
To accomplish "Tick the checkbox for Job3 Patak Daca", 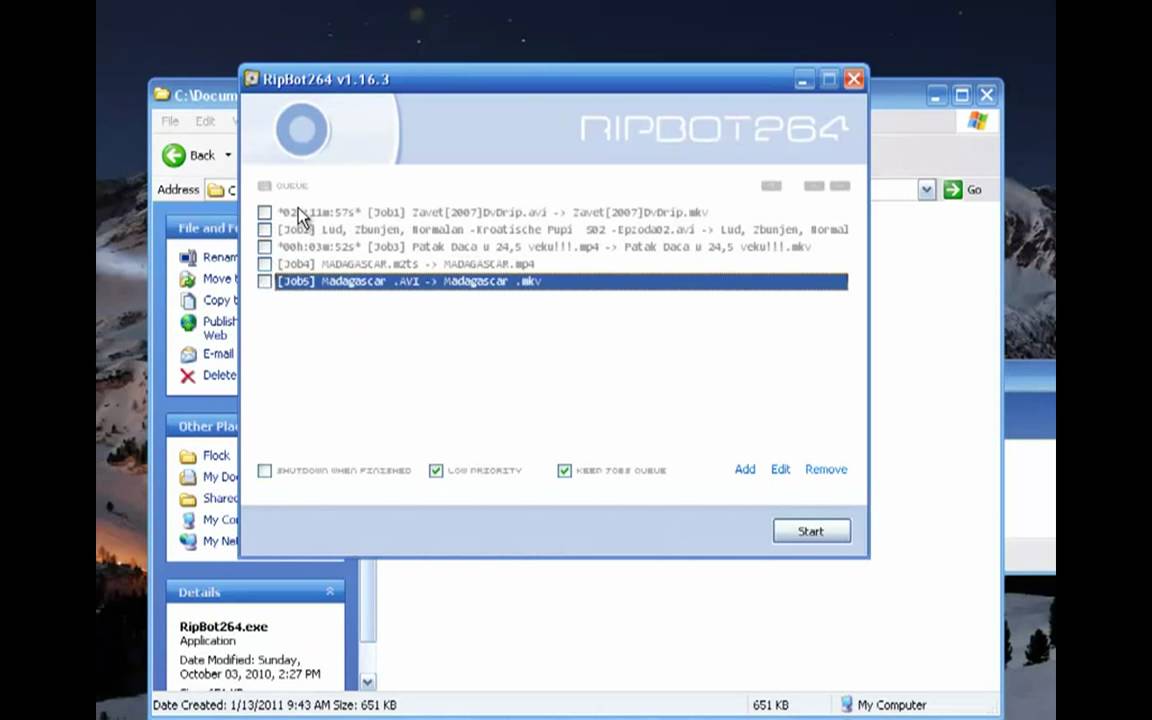I will click(x=264, y=247).
